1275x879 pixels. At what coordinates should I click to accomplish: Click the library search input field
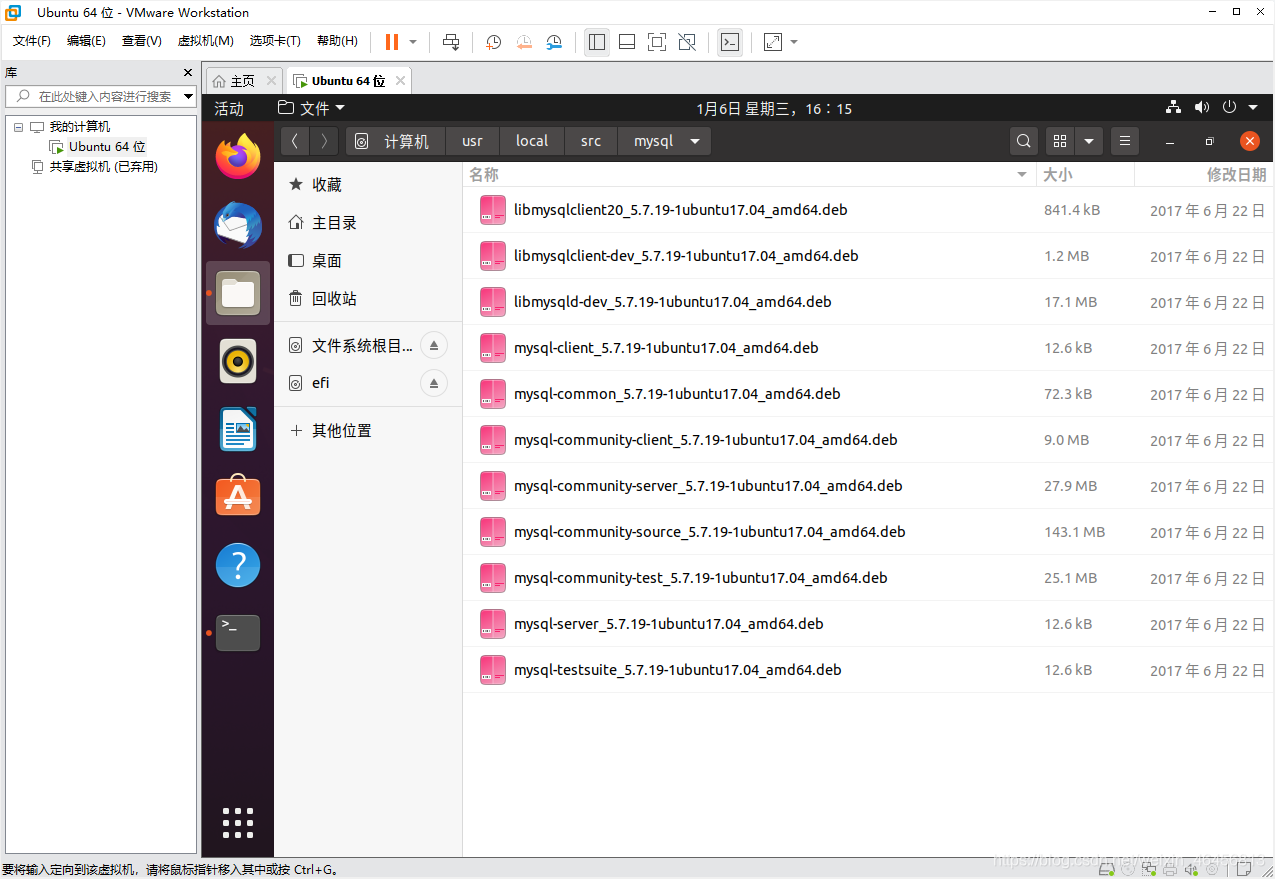coord(100,96)
